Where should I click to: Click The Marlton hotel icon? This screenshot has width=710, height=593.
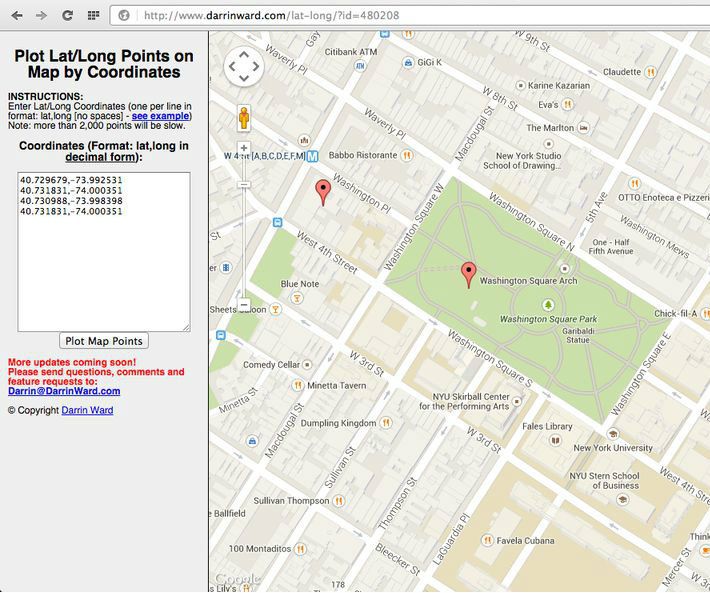584,128
